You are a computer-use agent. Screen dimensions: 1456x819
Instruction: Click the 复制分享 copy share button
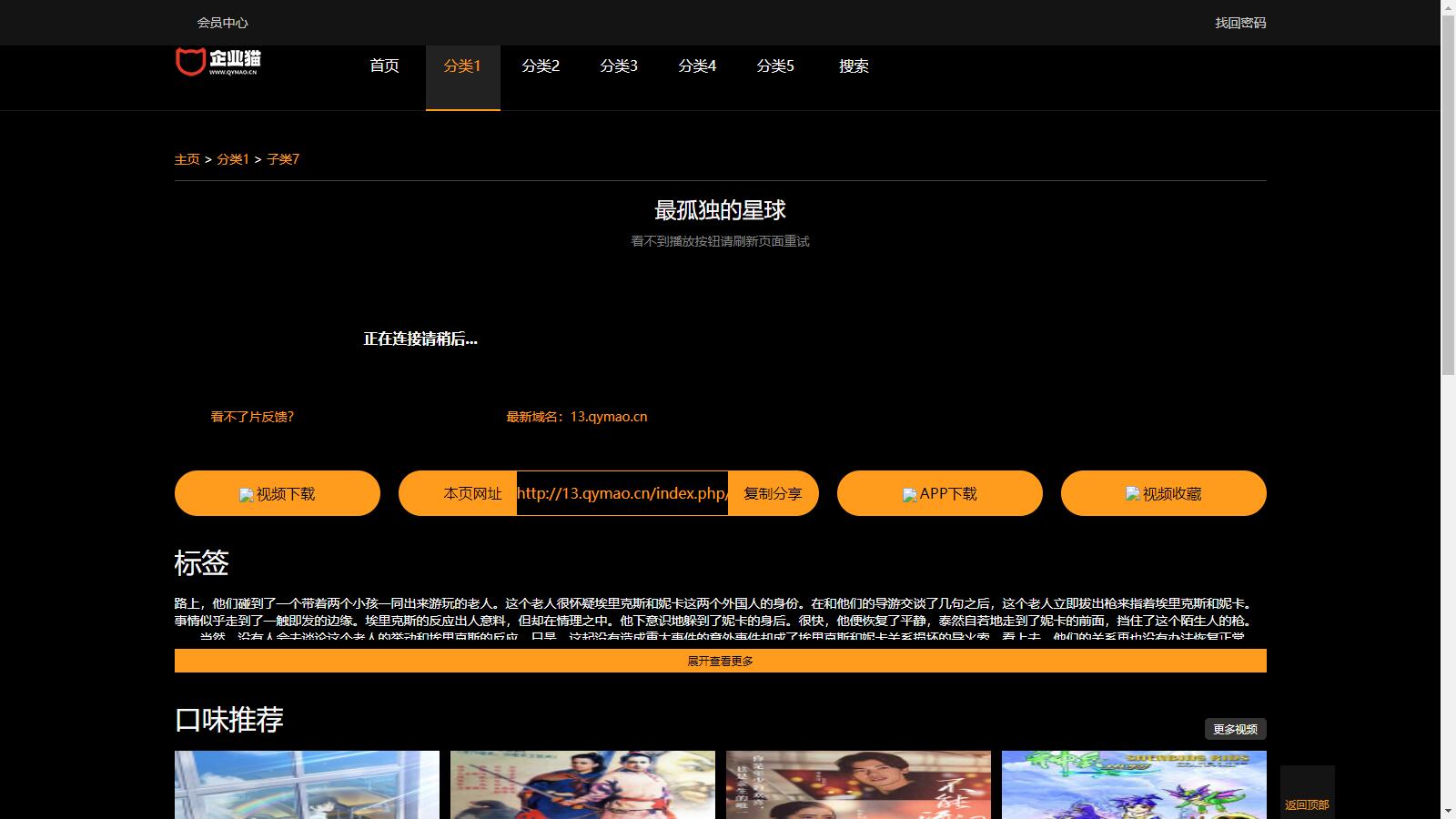tap(773, 493)
